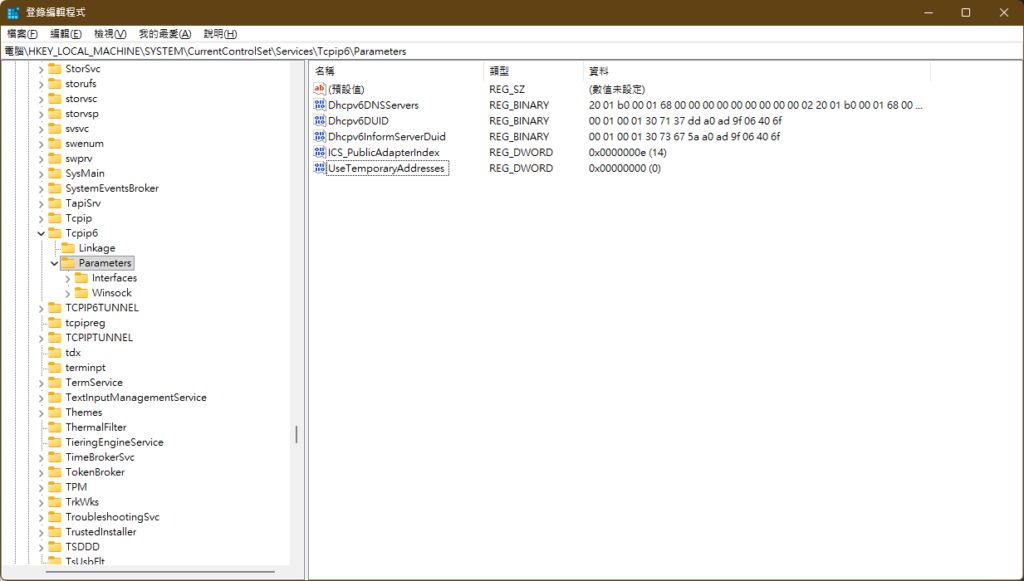This screenshot has height=581, width=1024.
Task: Click the Themes folder icon in tree
Action: point(55,412)
